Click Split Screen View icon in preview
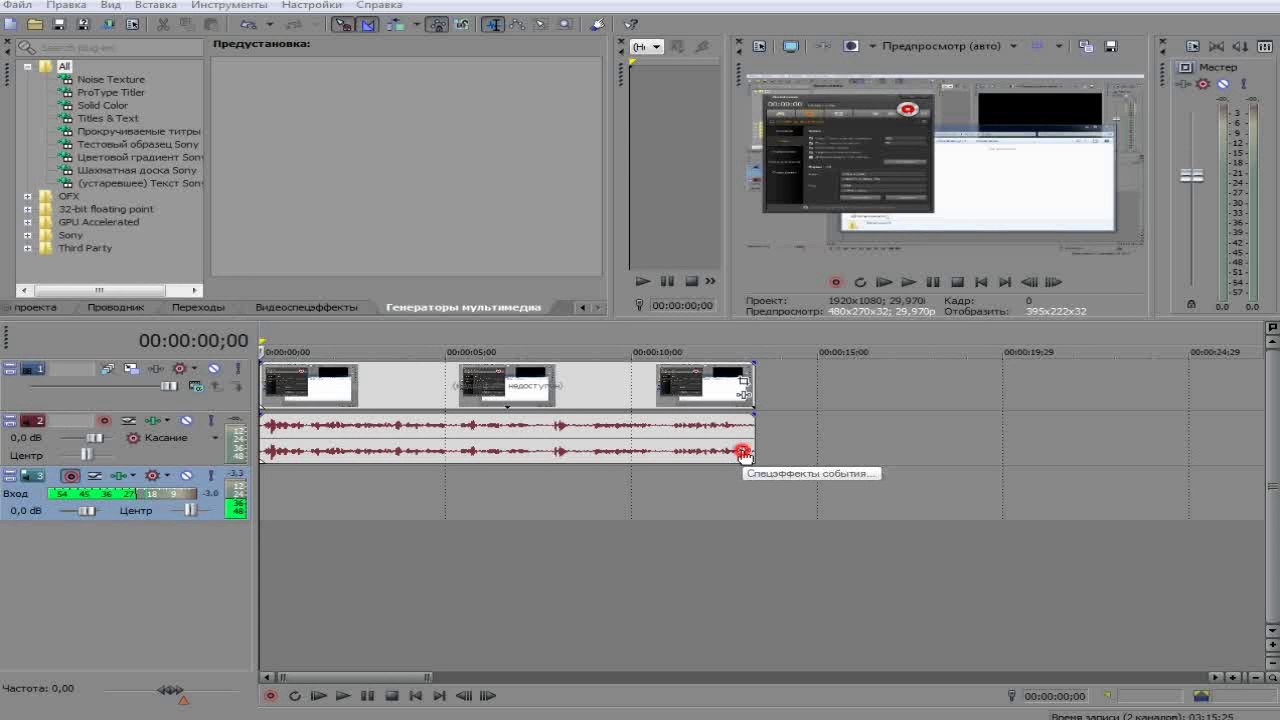This screenshot has width=1280, height=720. pos(851,46)
